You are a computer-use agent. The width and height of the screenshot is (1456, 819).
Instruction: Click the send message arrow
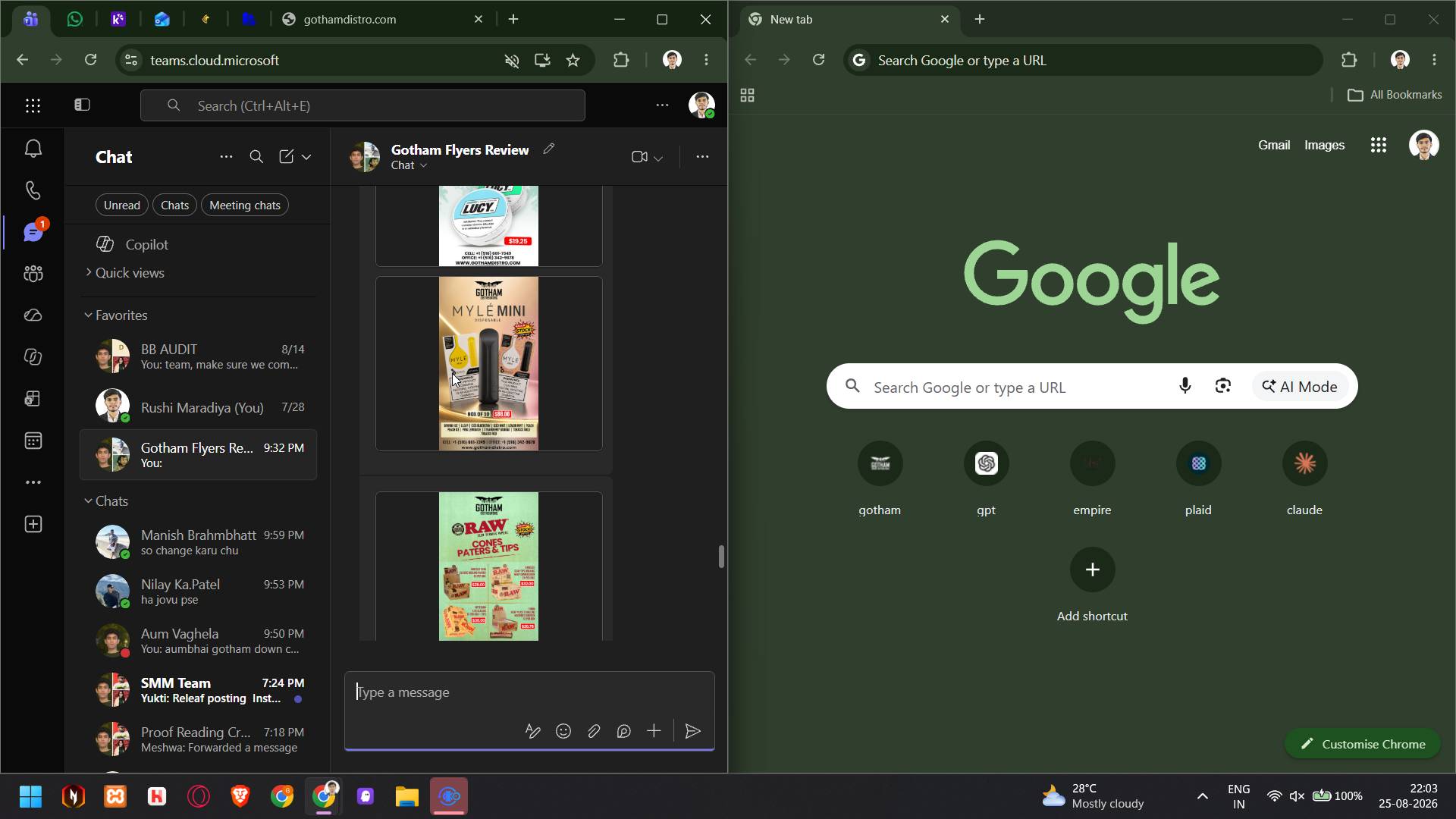[692, 731]
